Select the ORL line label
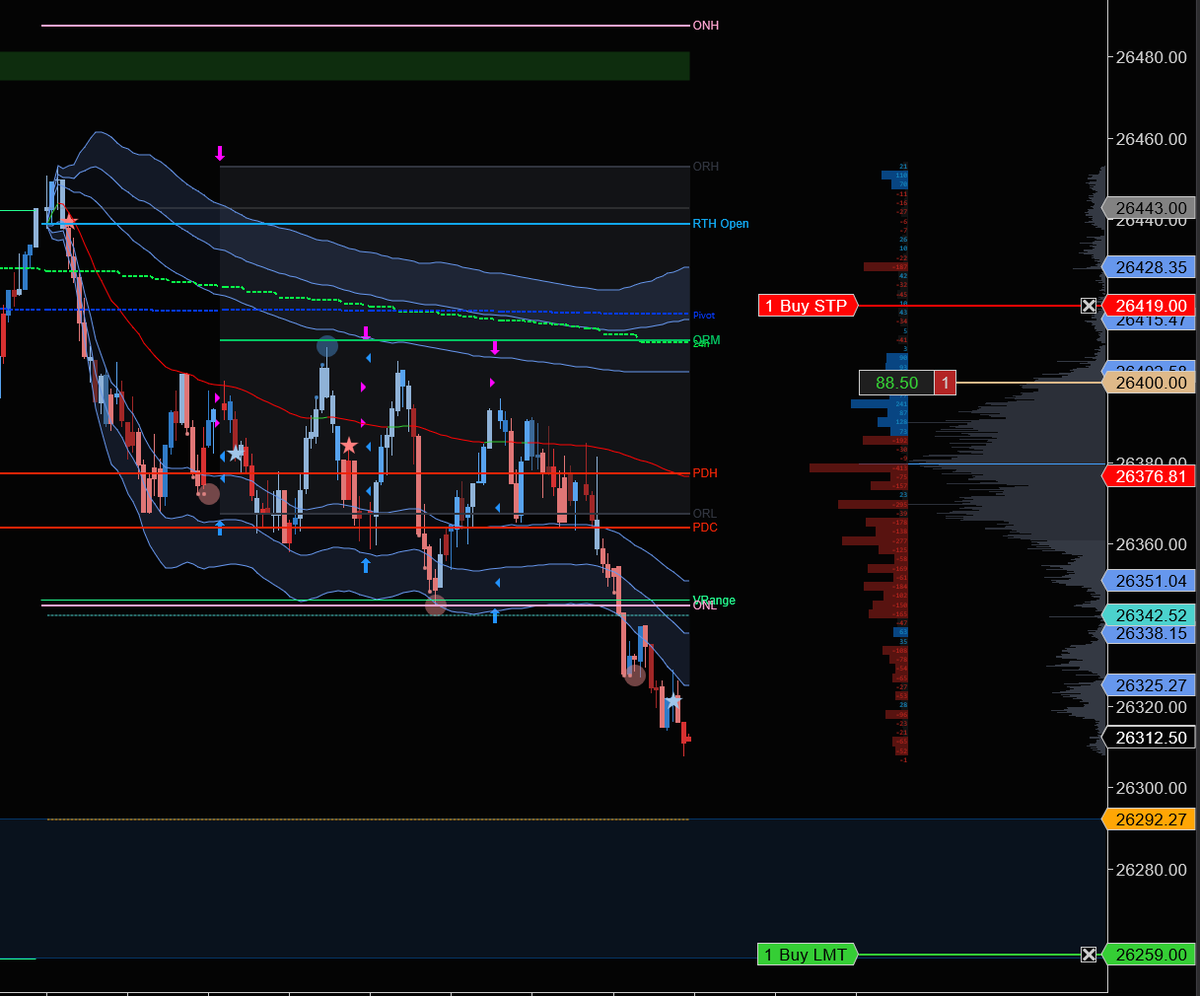 pos(704,514)
